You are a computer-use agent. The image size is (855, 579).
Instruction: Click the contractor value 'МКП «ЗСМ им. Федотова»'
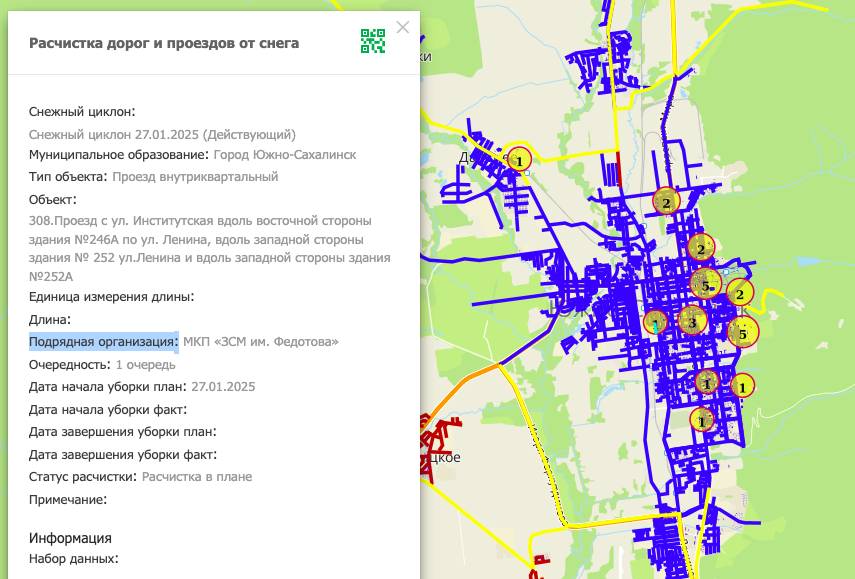point(261,342)
